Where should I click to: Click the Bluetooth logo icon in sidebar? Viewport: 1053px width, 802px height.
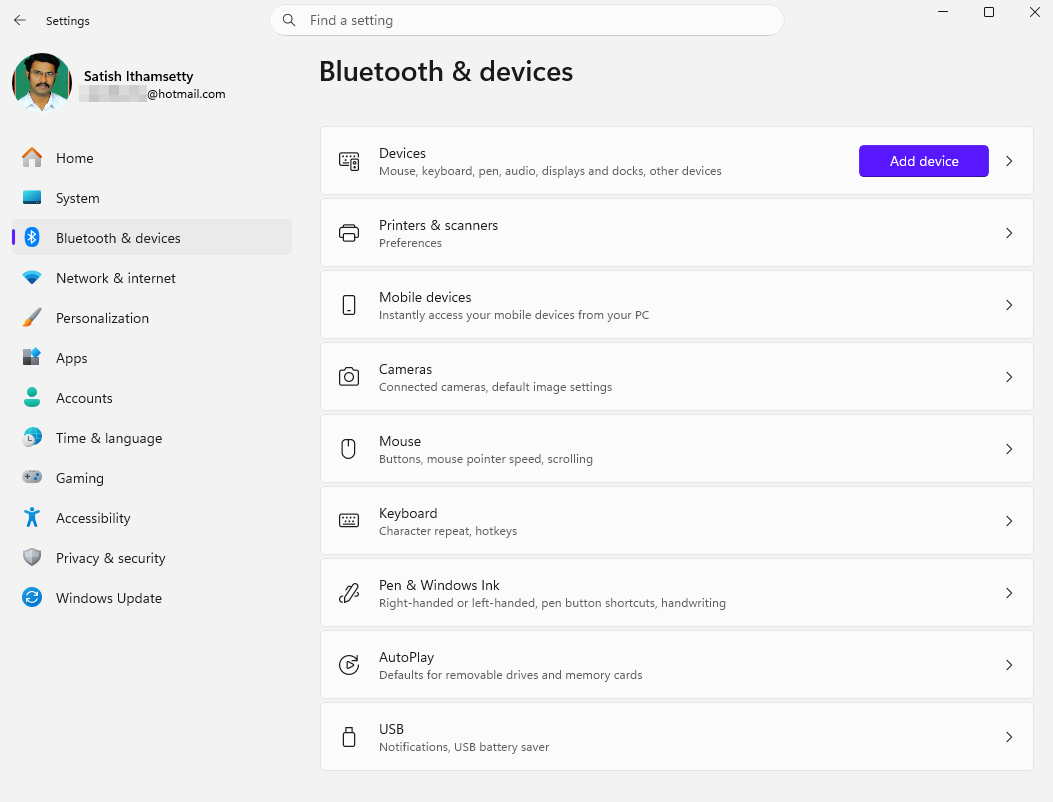point(32,237)
